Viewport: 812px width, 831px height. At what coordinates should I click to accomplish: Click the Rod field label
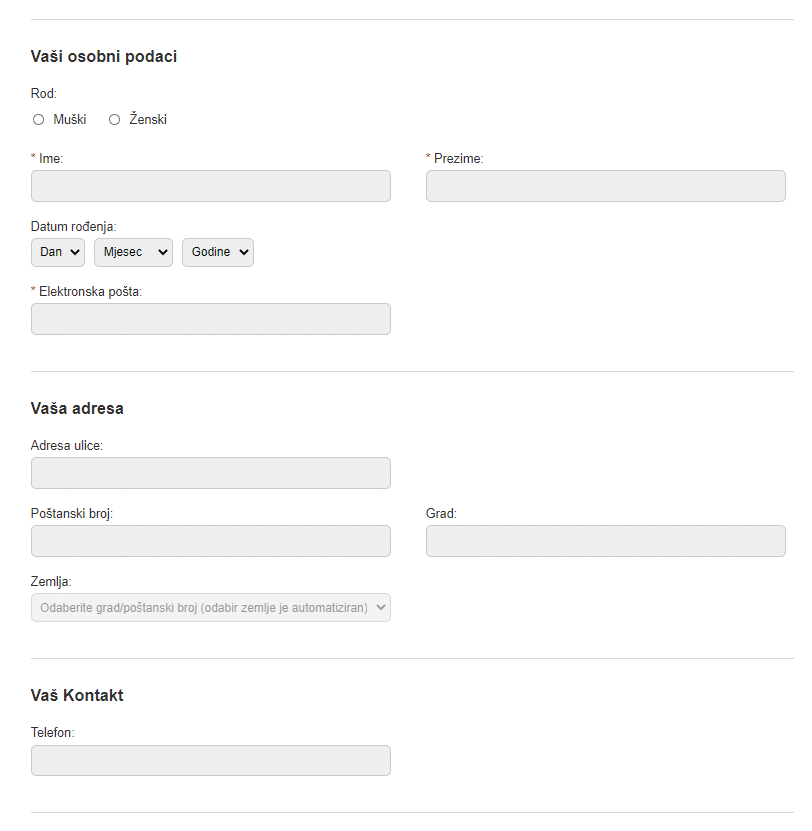pyautogui.click(x=44, y=94)
